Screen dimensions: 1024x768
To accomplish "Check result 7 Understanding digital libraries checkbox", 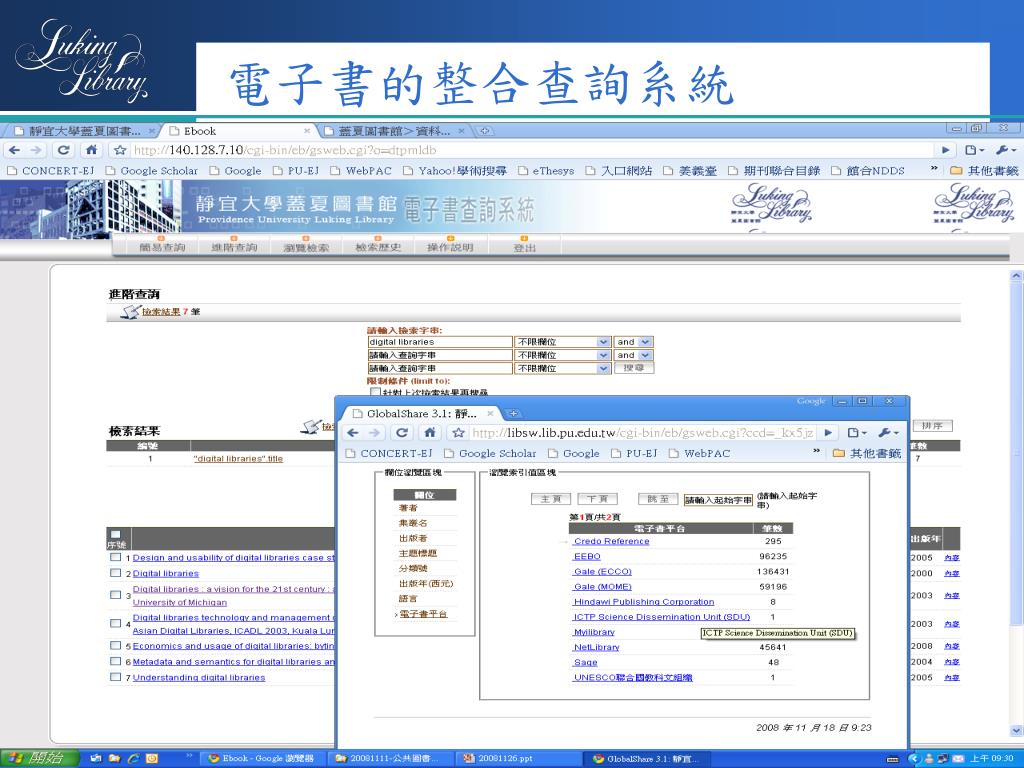I will coord(116,677).
